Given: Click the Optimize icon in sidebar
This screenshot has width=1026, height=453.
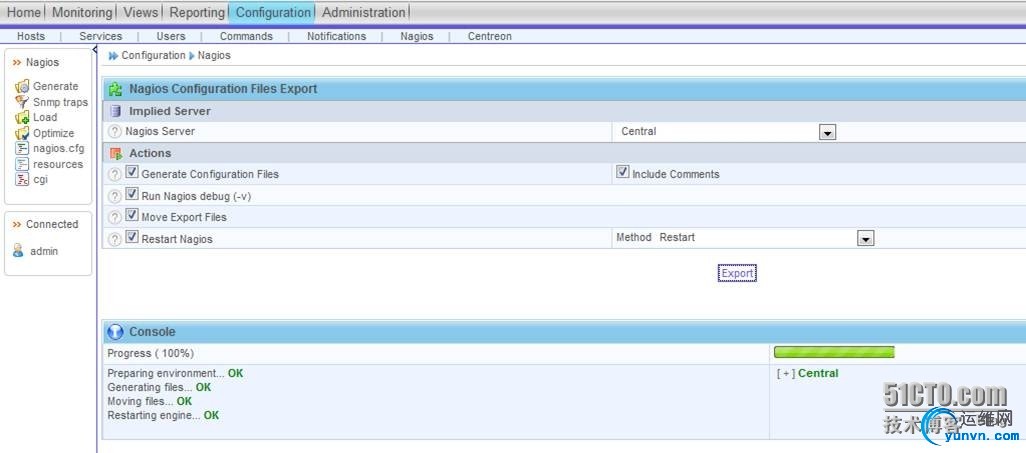Looking at the screenshot, I should point(22,133).
